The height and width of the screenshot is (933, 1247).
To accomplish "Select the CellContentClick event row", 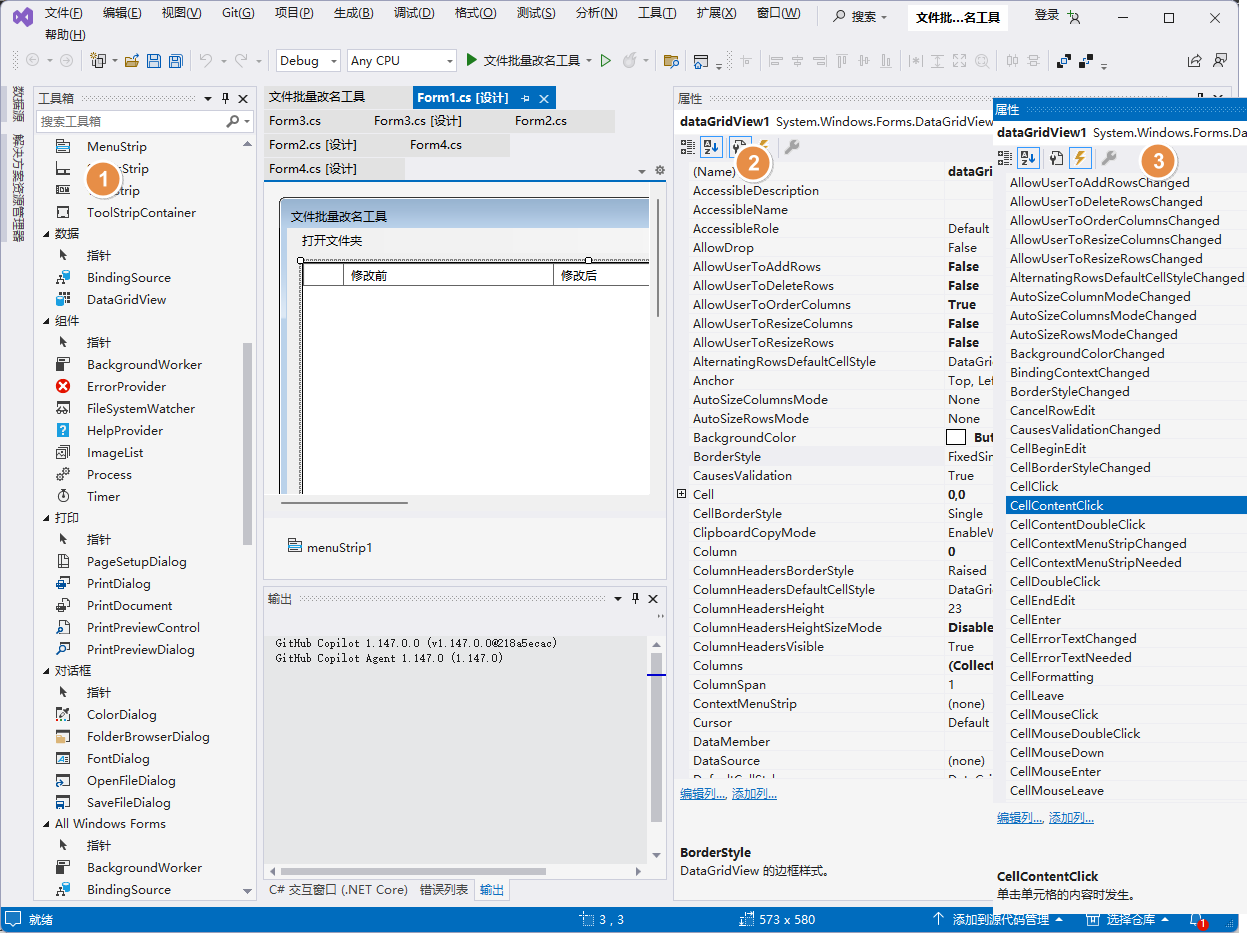I will coord(1126,506).
